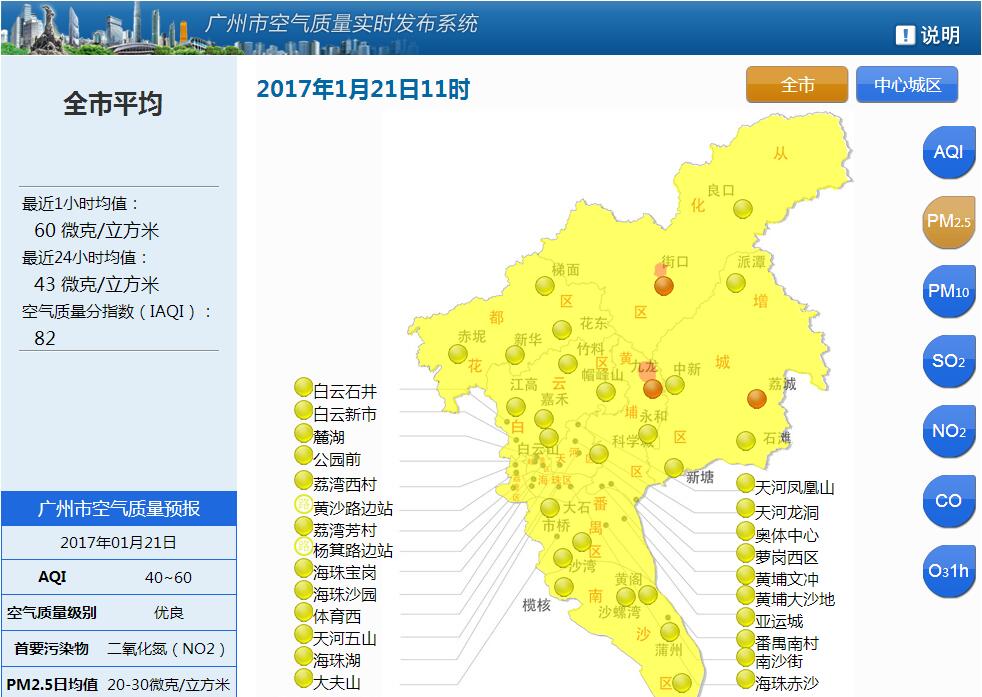The height and width of the screenshot is (697, 982).
Task: Click the 海珠湖 station marker
Action: point(304,657)
